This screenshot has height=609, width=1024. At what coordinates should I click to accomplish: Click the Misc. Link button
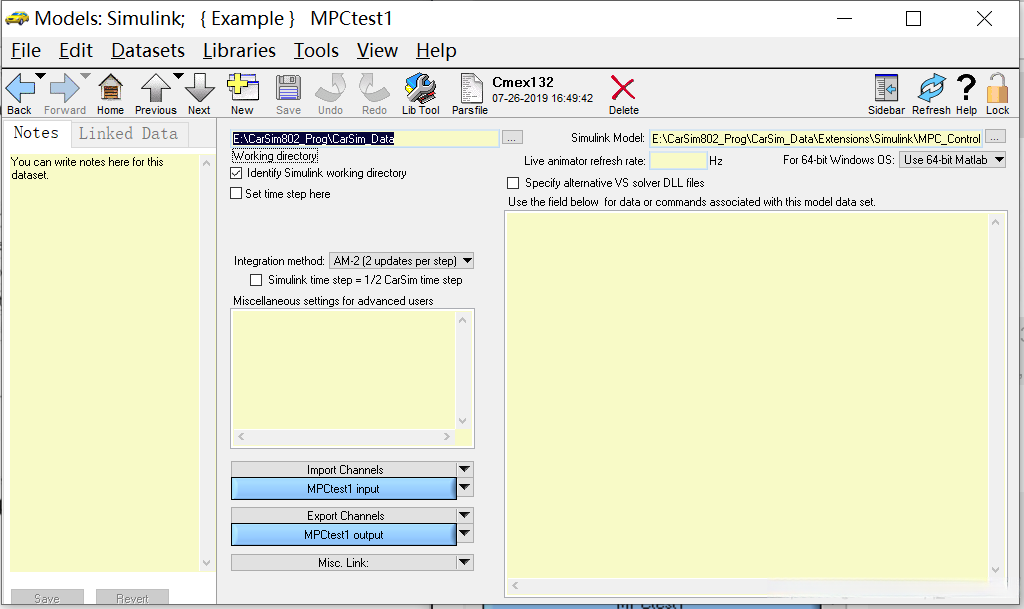tap(344, 563)
